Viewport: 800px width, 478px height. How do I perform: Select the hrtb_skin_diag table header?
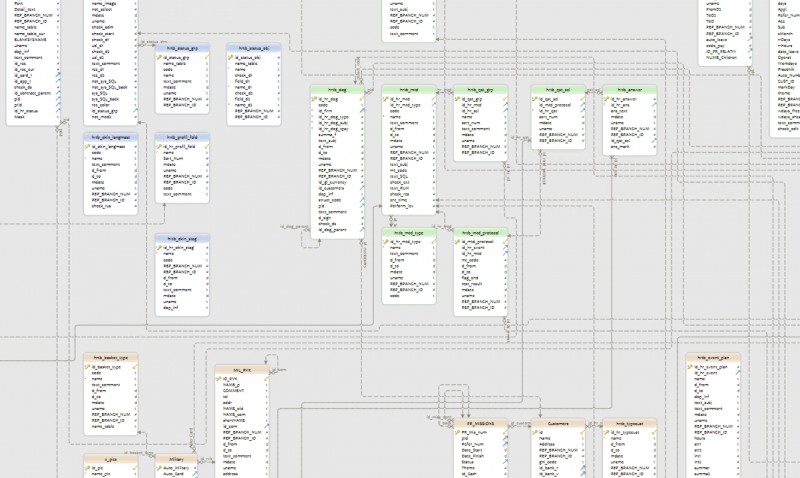click(182, 238)
